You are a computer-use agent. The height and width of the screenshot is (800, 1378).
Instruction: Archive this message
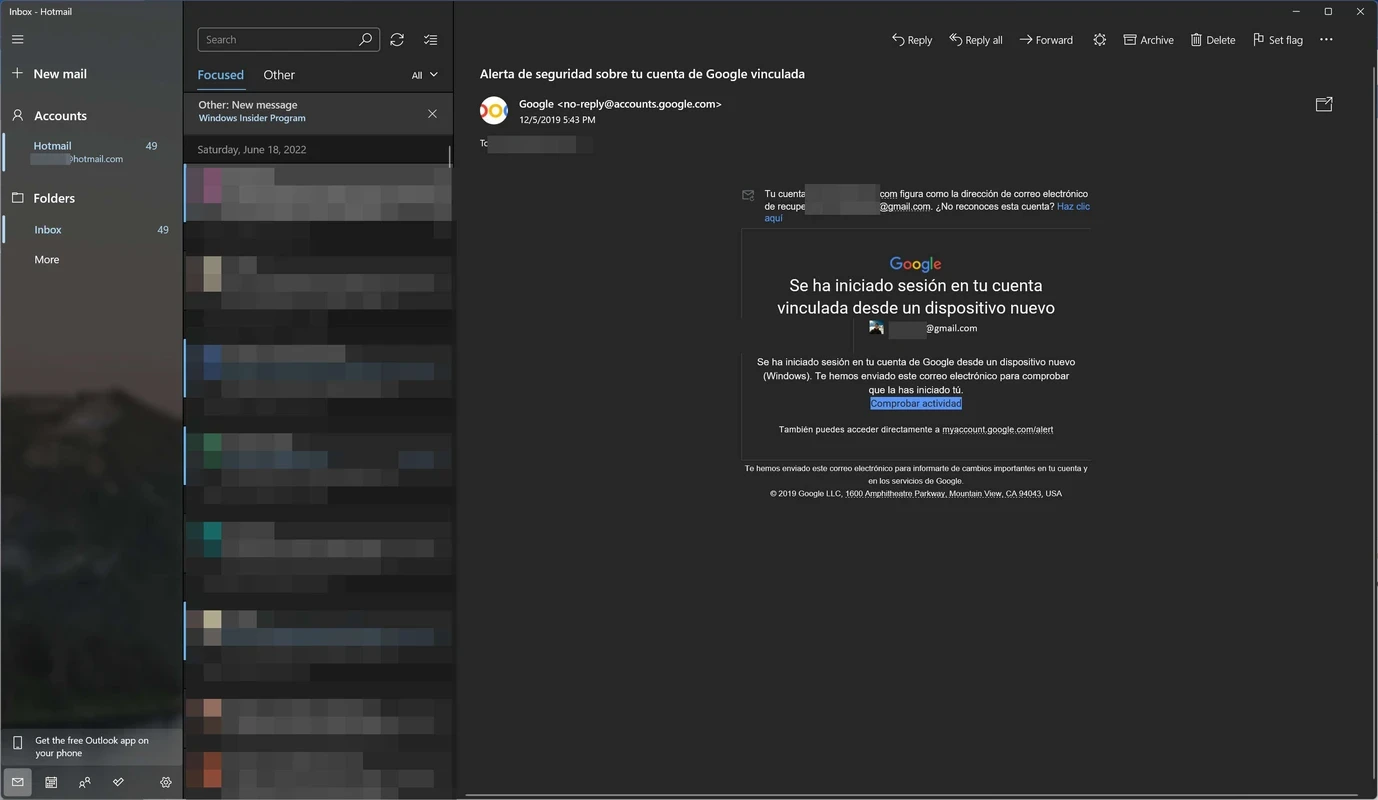[1148, 40]
